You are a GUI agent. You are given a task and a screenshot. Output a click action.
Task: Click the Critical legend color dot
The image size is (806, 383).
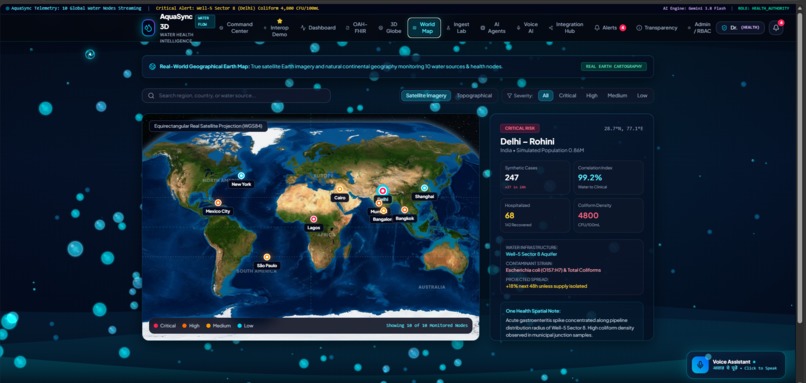(156, 326)
